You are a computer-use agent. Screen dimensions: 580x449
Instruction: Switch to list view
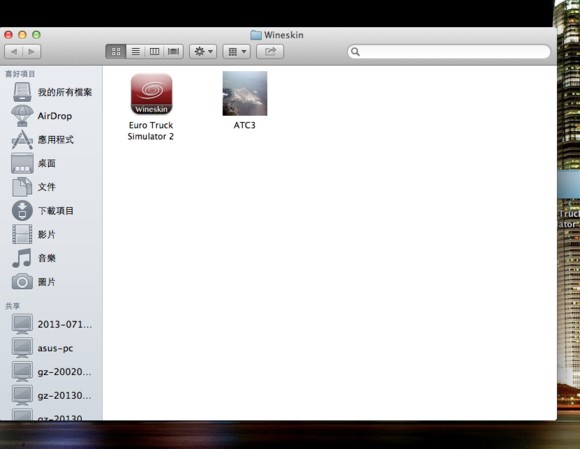[135, 51]
